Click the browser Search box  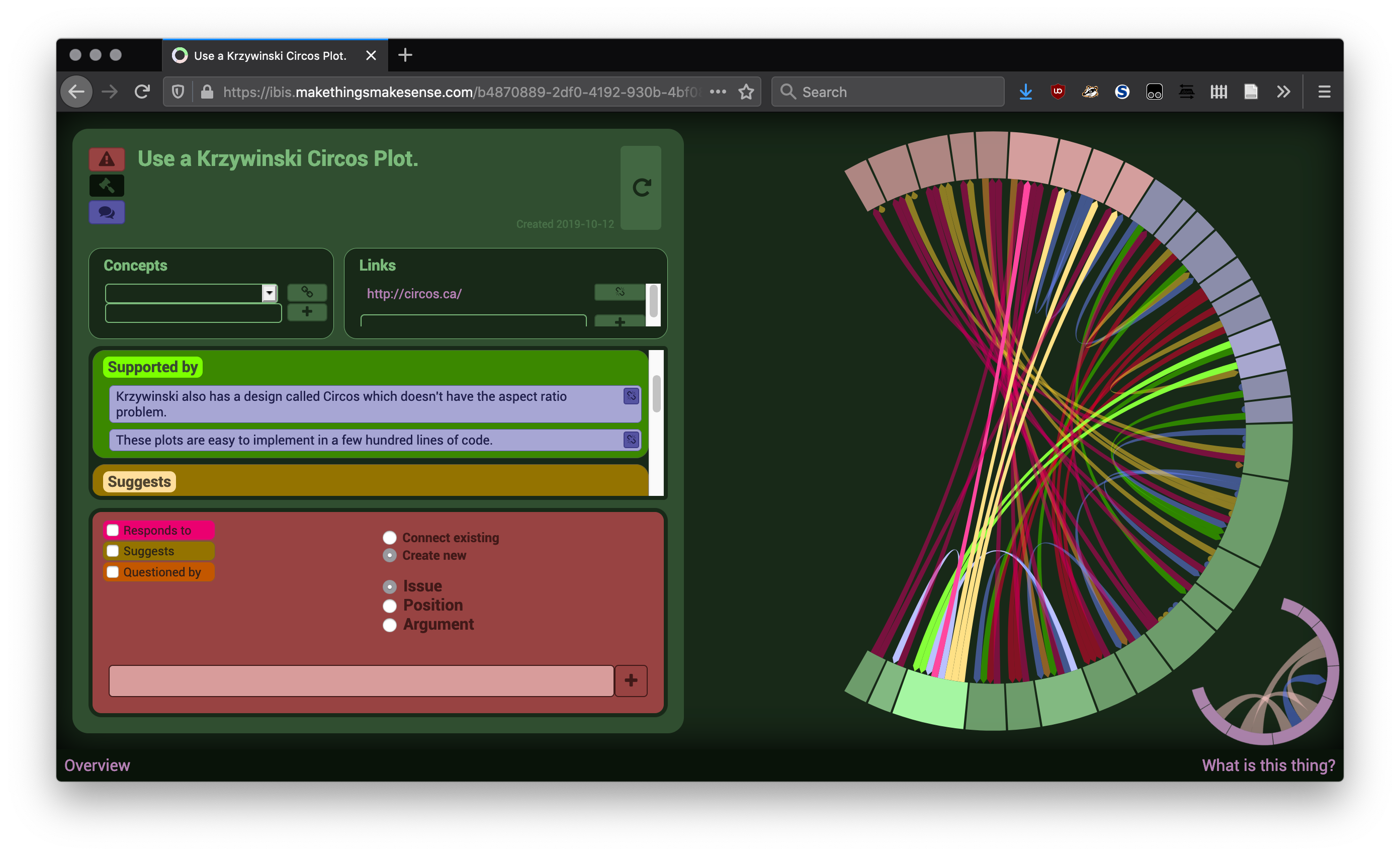[x=888, y=92]
